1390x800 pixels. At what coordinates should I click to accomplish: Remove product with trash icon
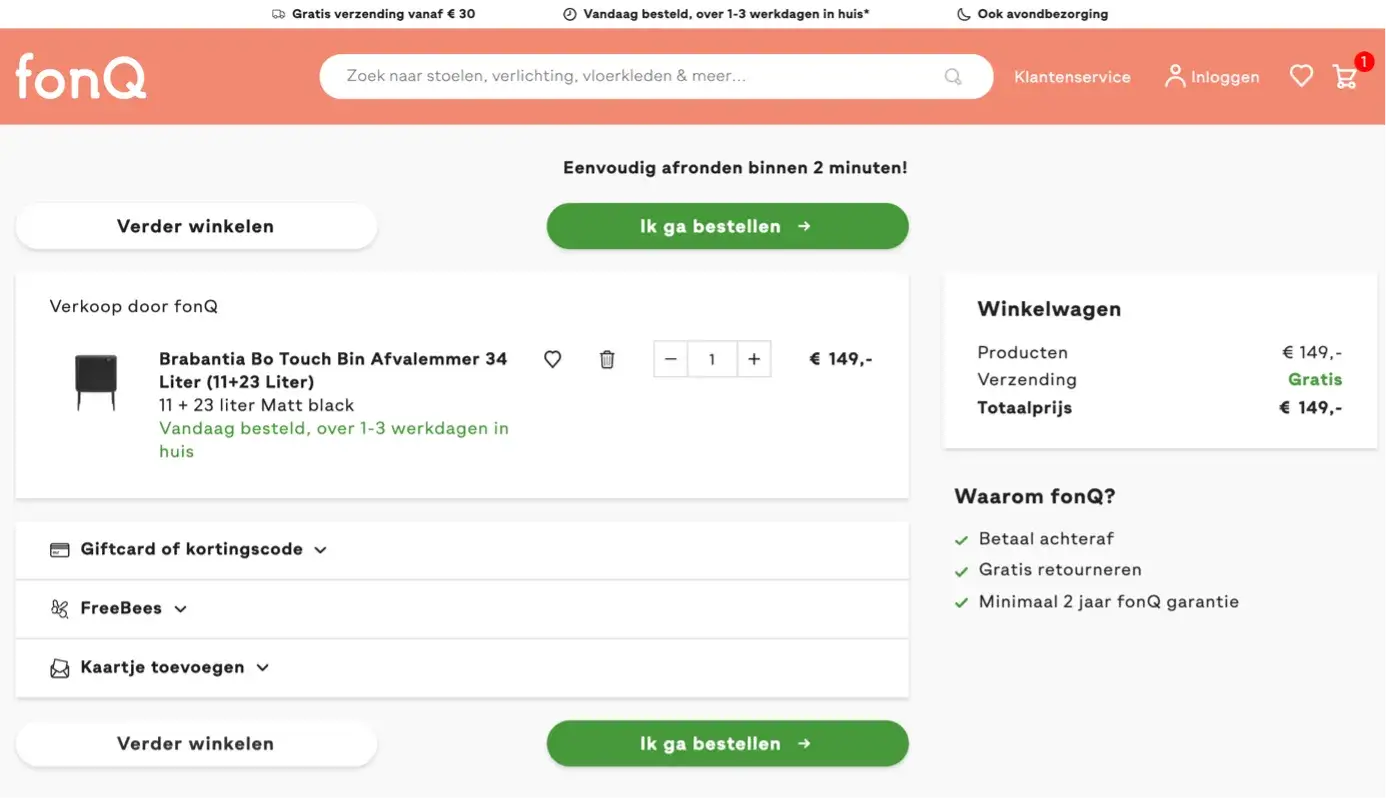pyautogui.click(x=607, y=359)
